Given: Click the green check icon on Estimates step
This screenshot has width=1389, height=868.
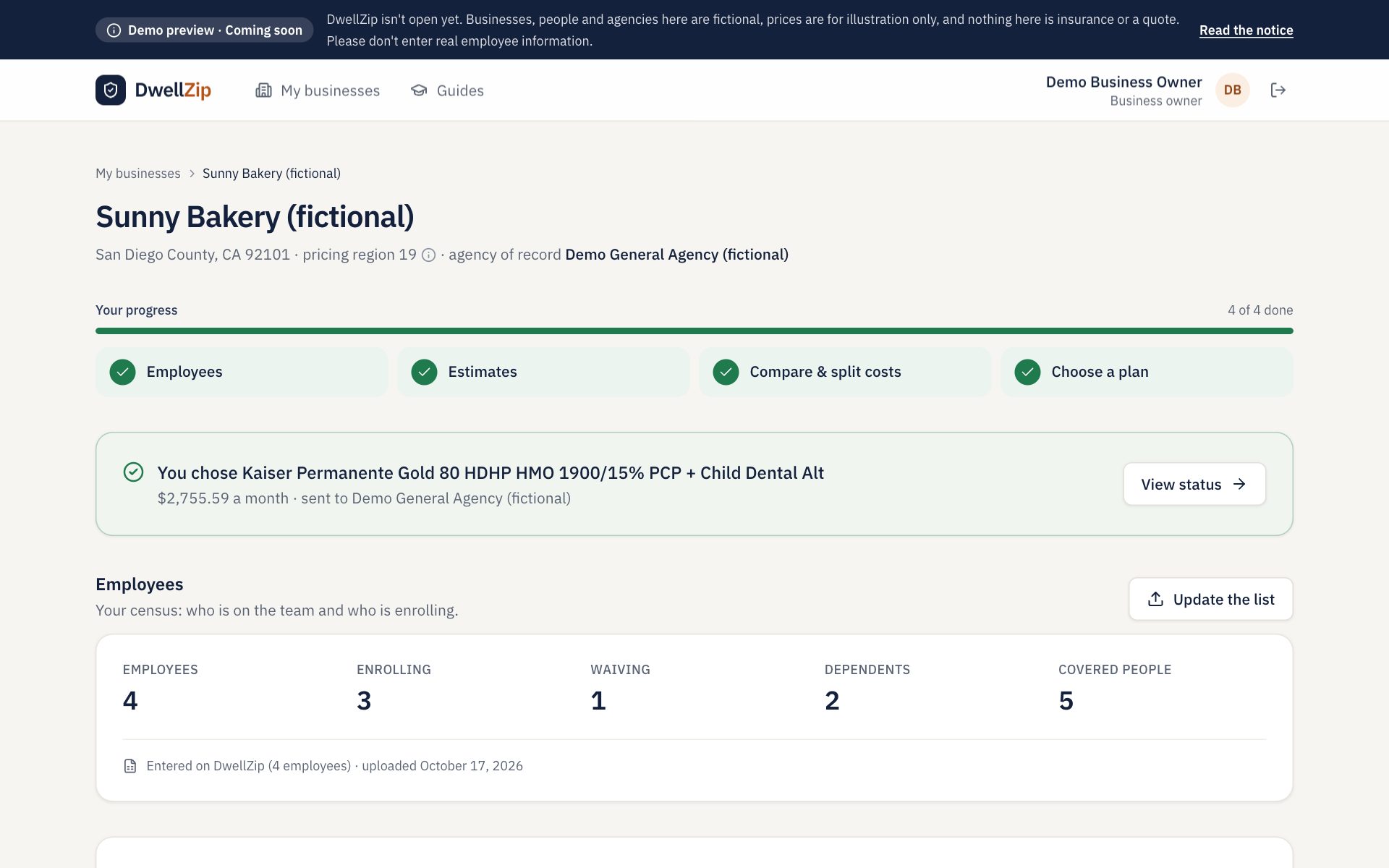Looking at the screenshot, I should coord(424,372).
